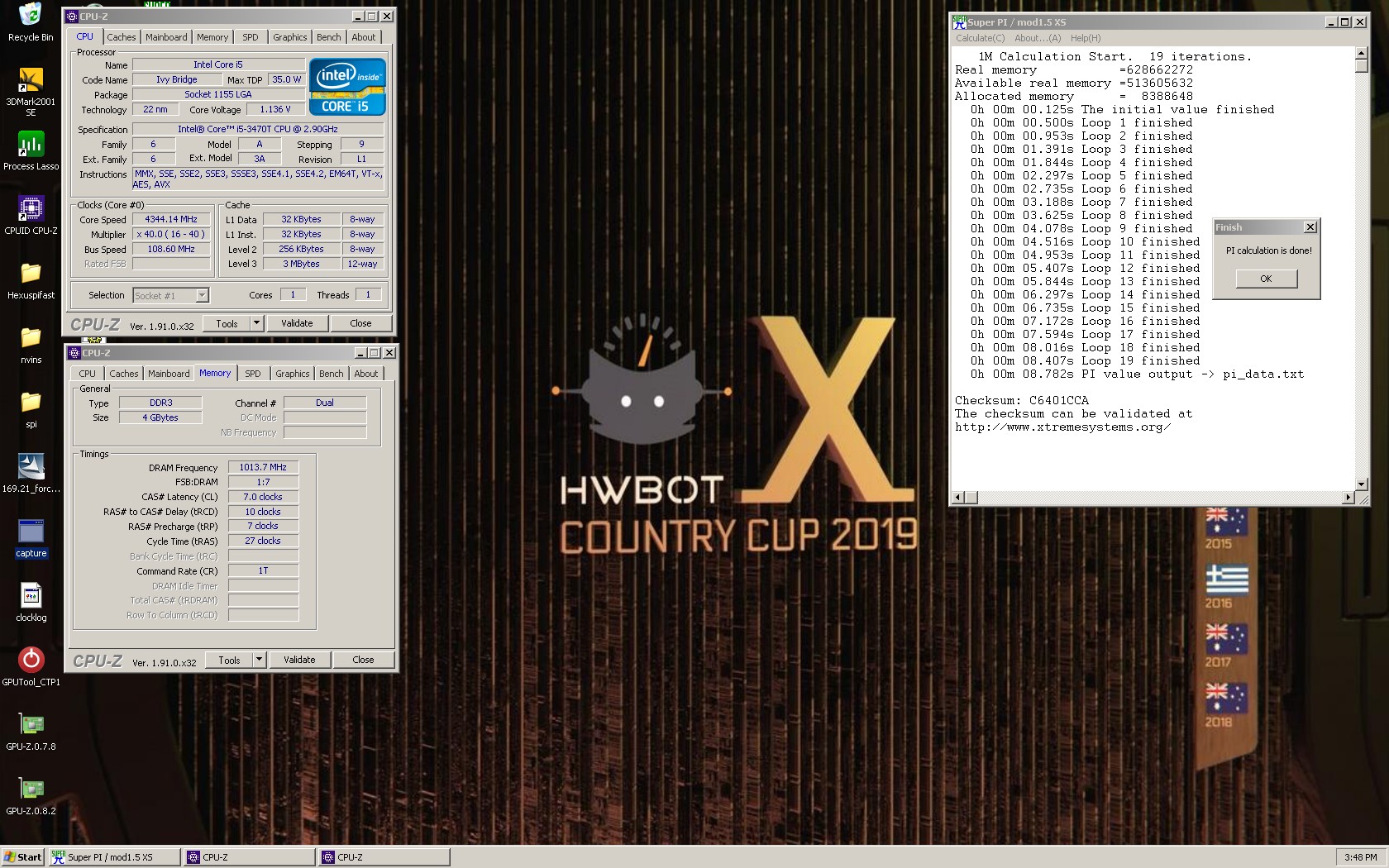
Task: Close the Finish dialog with its X
Action: point(1310,227)
